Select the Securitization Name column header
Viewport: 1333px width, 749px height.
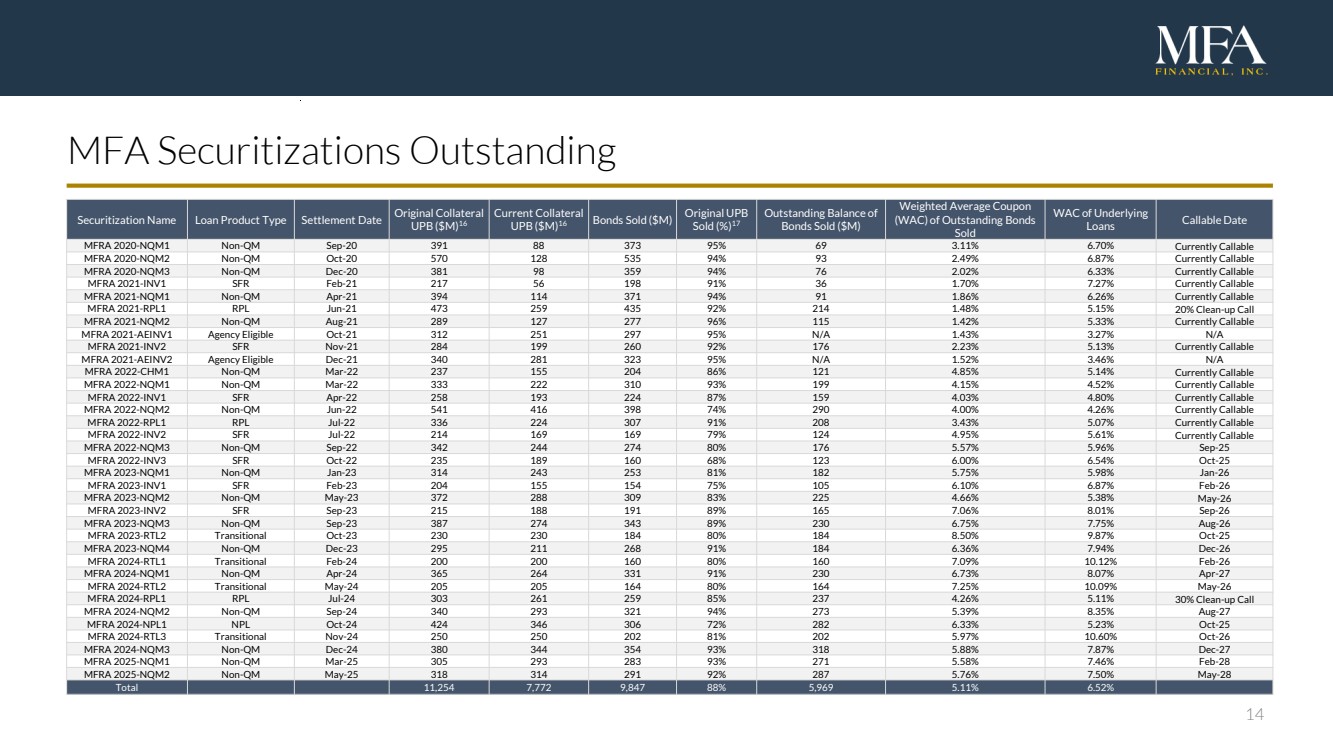[x=127, y=220]
